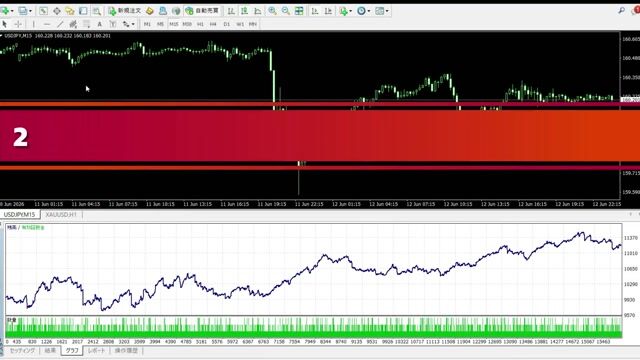
Task: Open the indicators list dropdown
Action: (345, 11)
